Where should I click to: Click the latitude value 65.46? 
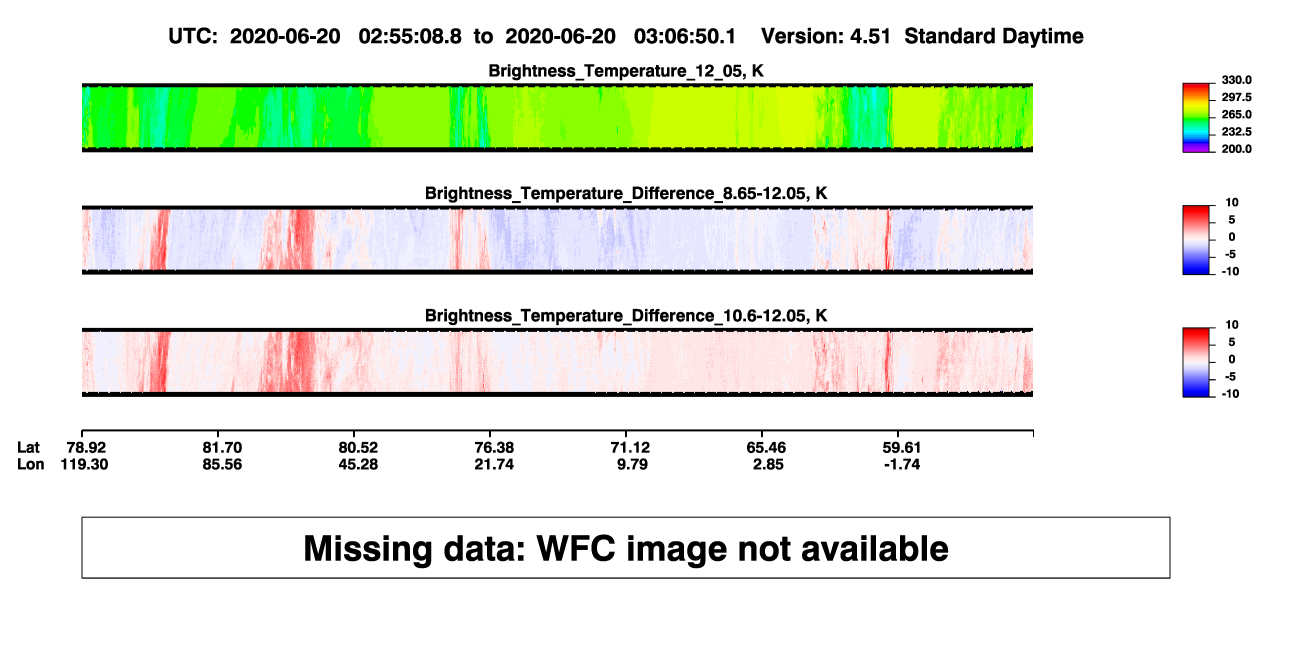coord(766,447)
